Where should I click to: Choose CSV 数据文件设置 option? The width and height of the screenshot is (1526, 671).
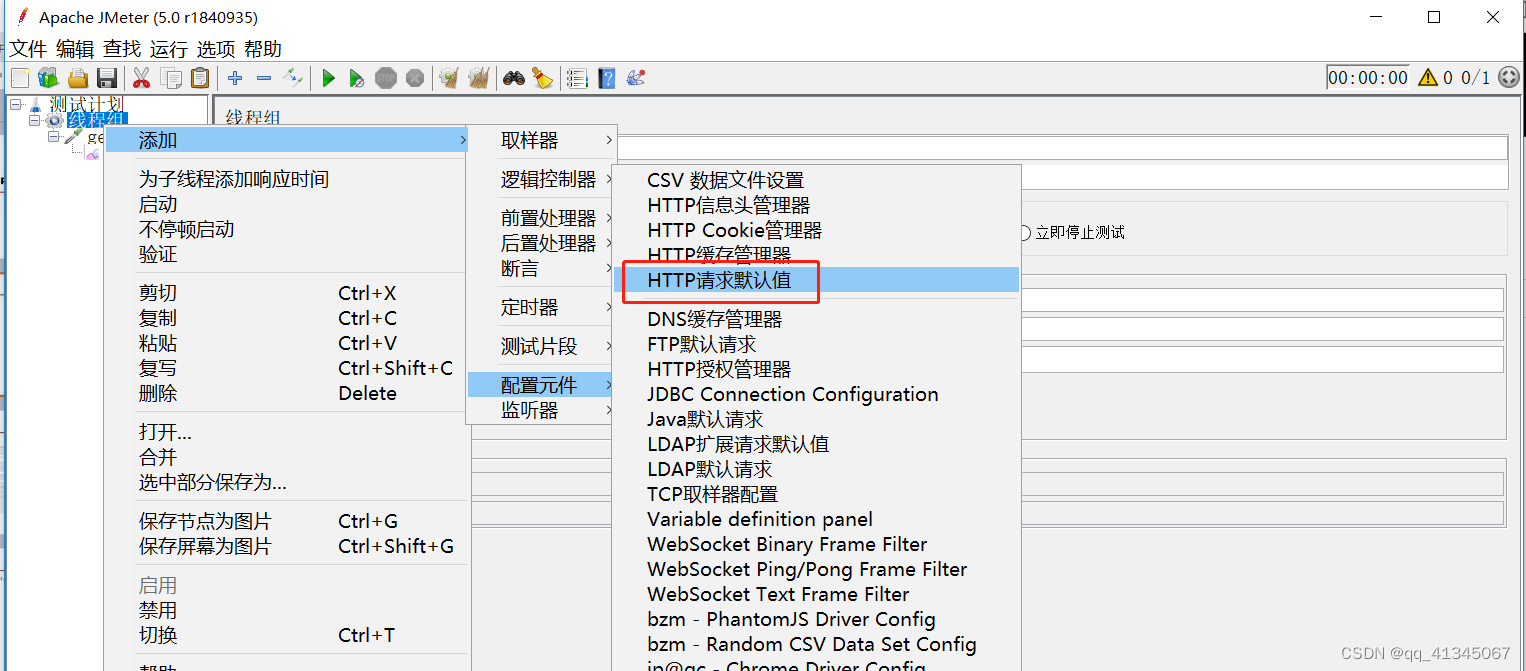point(816,180)
